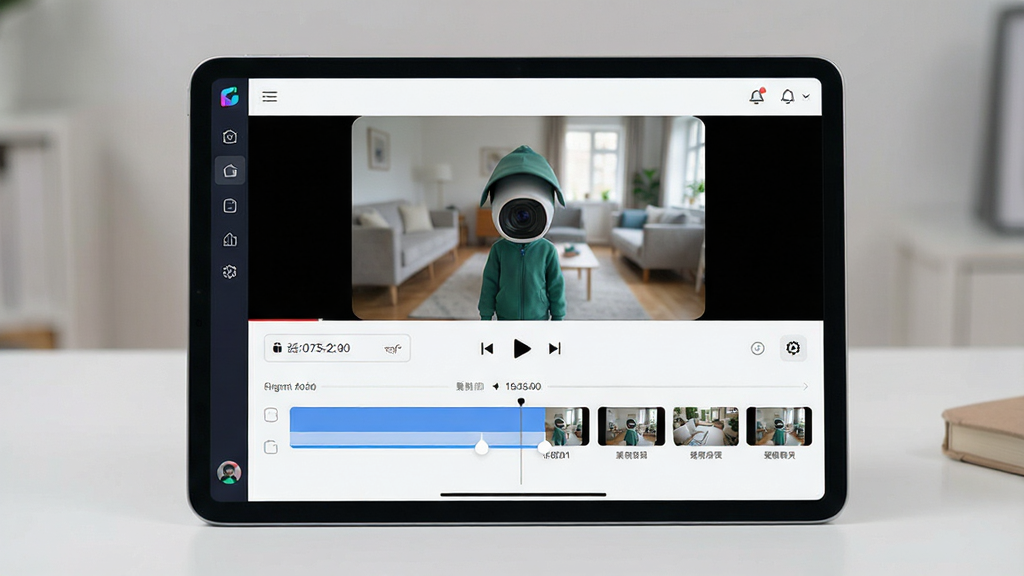1024x576 pixels.
Task: Click the left white handle on the clip's lower band
Action: (x=481, y=447)
